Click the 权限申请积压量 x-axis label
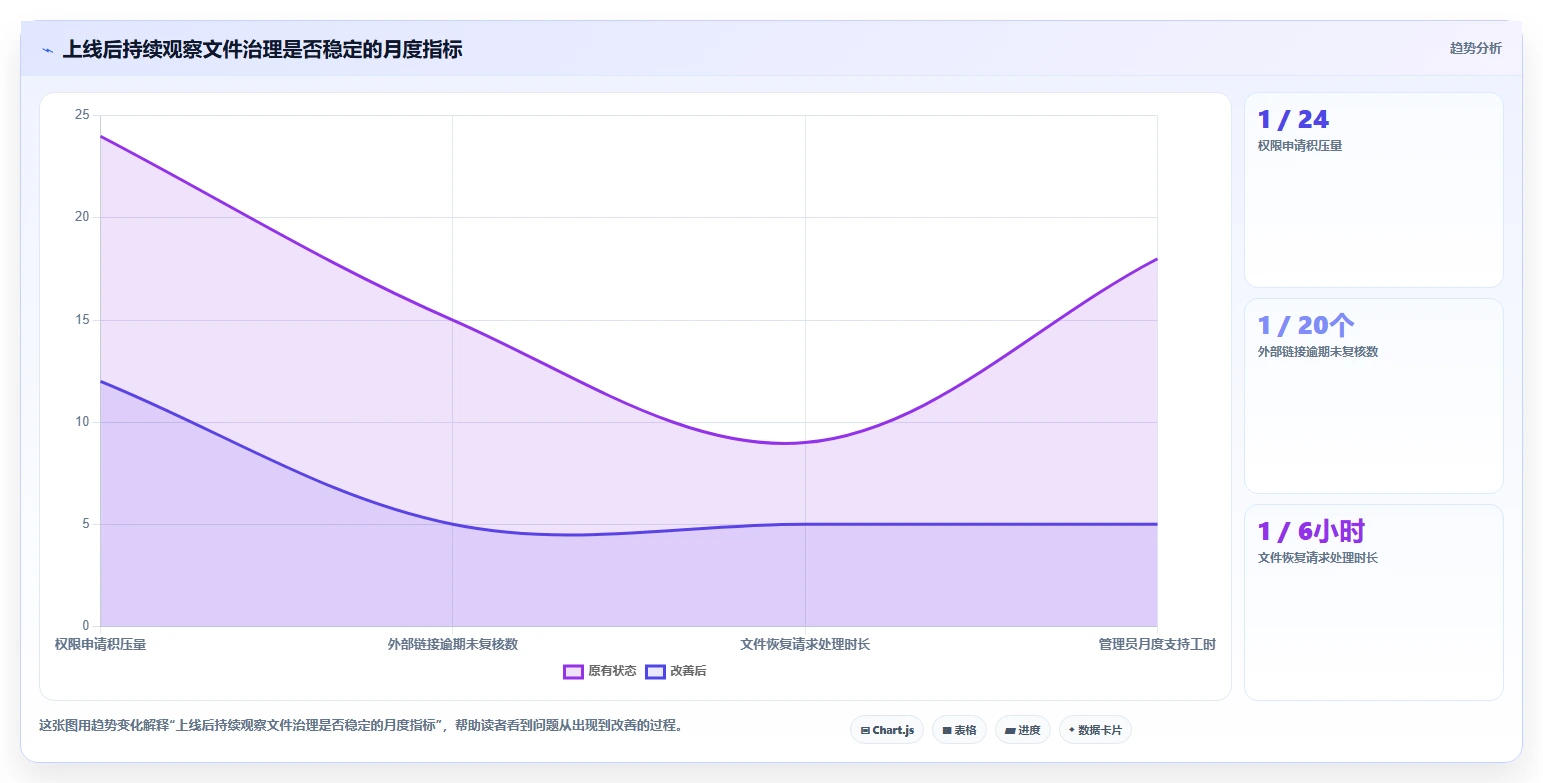Viewport: 1543px width, 783px height. point(100,644)
